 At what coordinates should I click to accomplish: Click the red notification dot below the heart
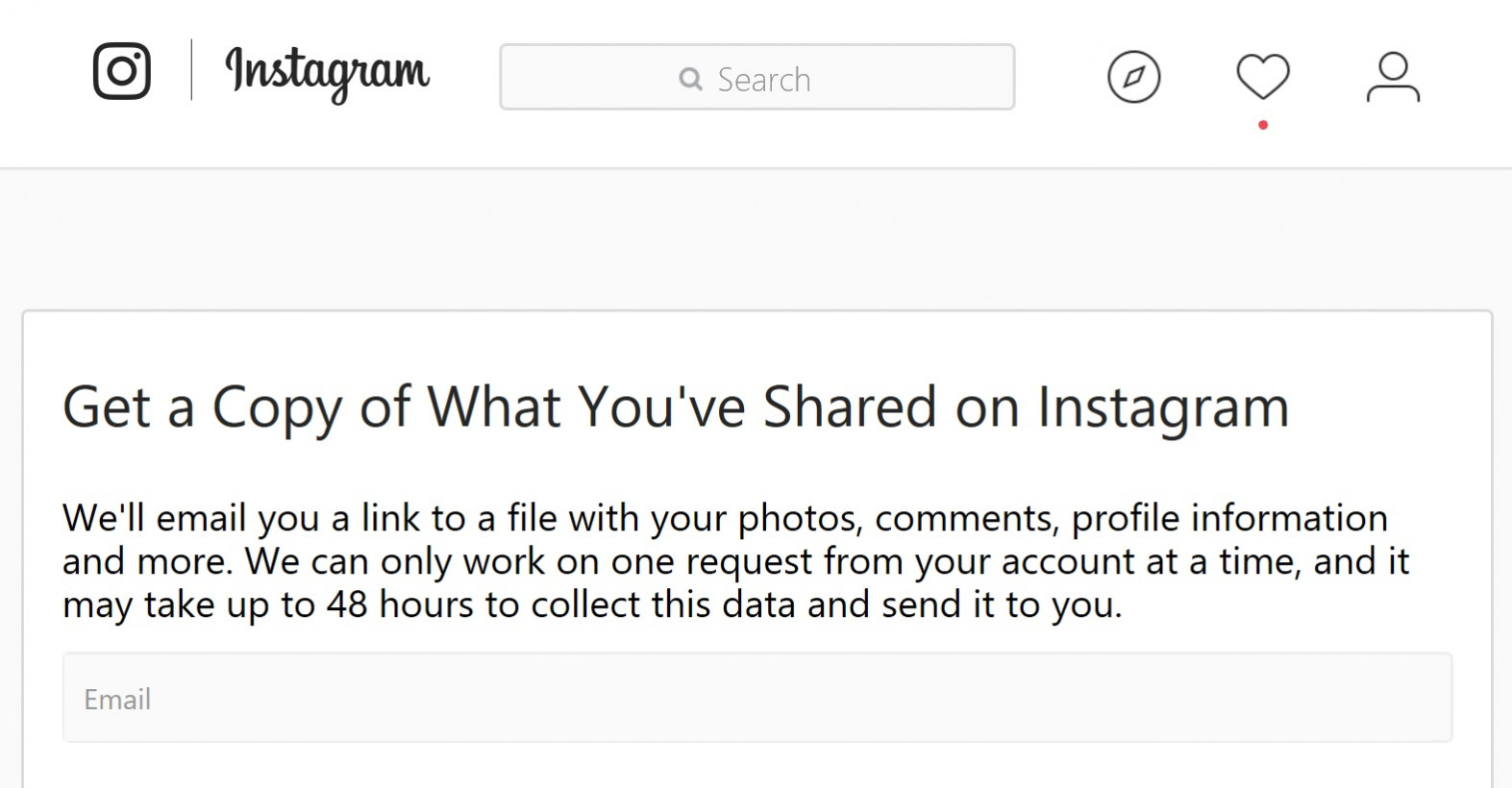(x=1263, y=125)
